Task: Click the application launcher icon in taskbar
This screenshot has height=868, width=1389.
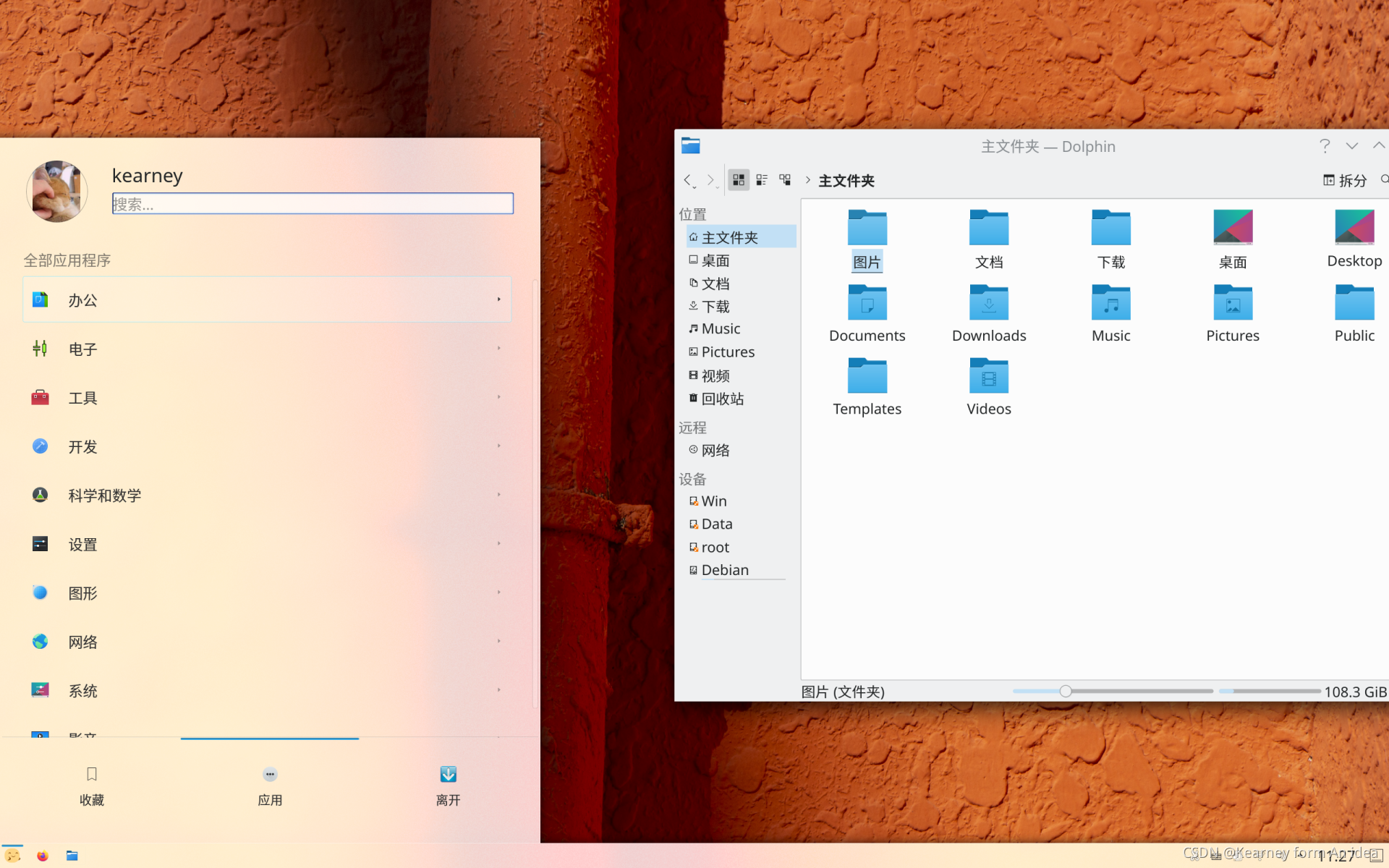Action: click(x=12, y=856)
